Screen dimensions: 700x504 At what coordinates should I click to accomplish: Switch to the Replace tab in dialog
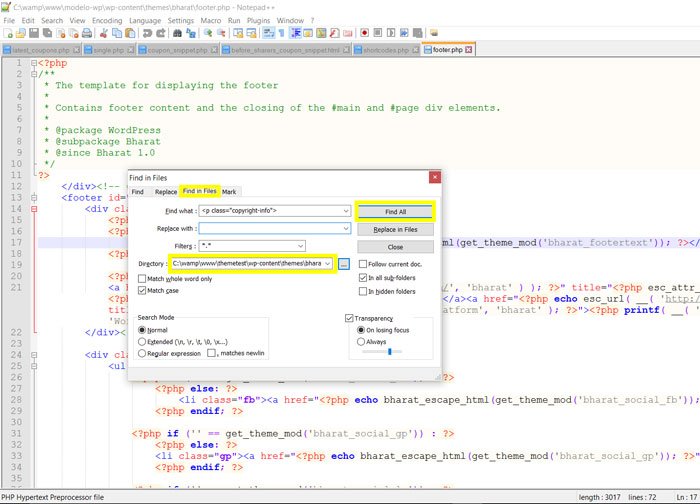tap(166, 192)
